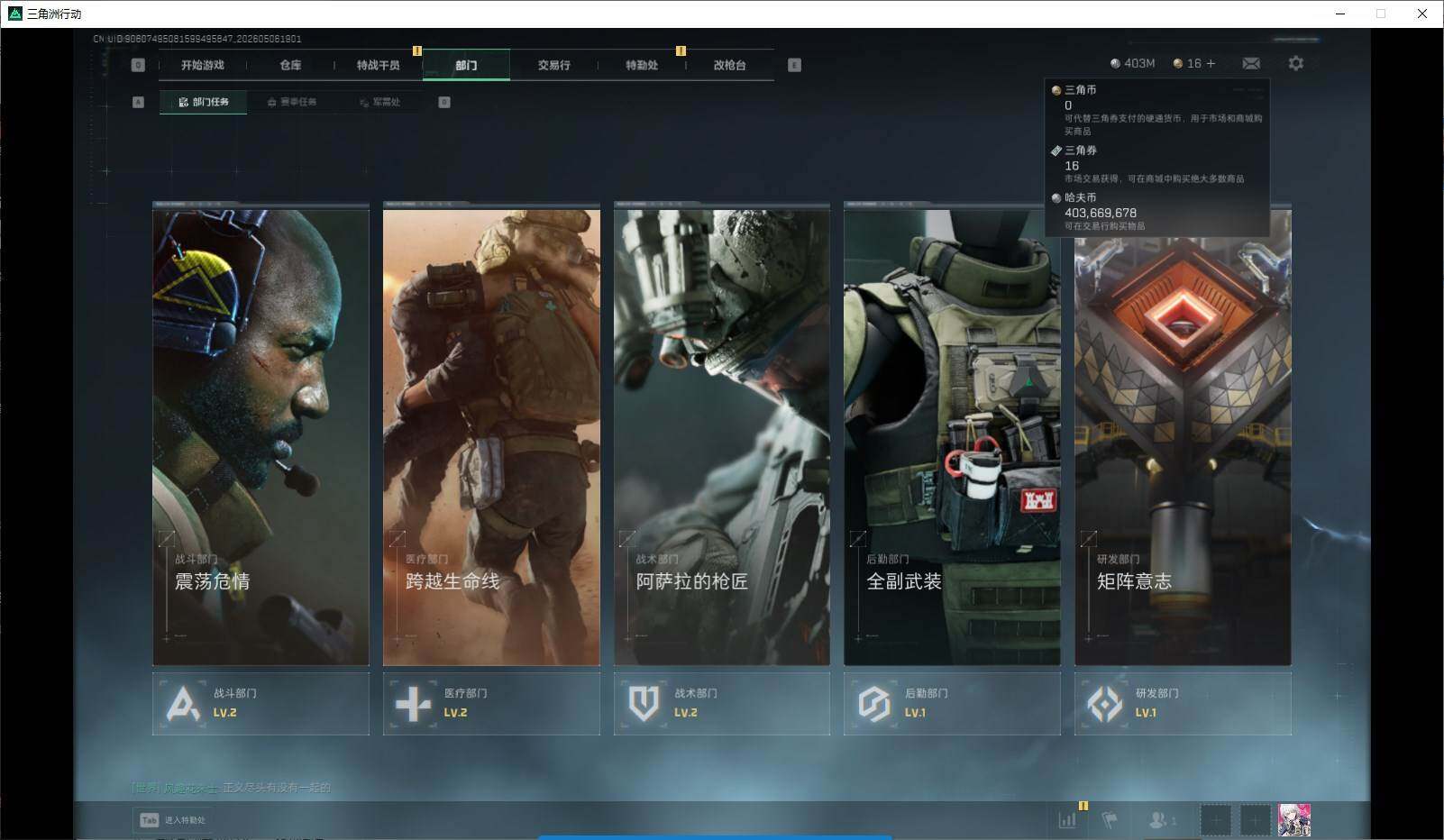The width and height of the screenshot is (1444, 840).
Task: Click the player avatar portrait
Action: [x=1294, y=820]
